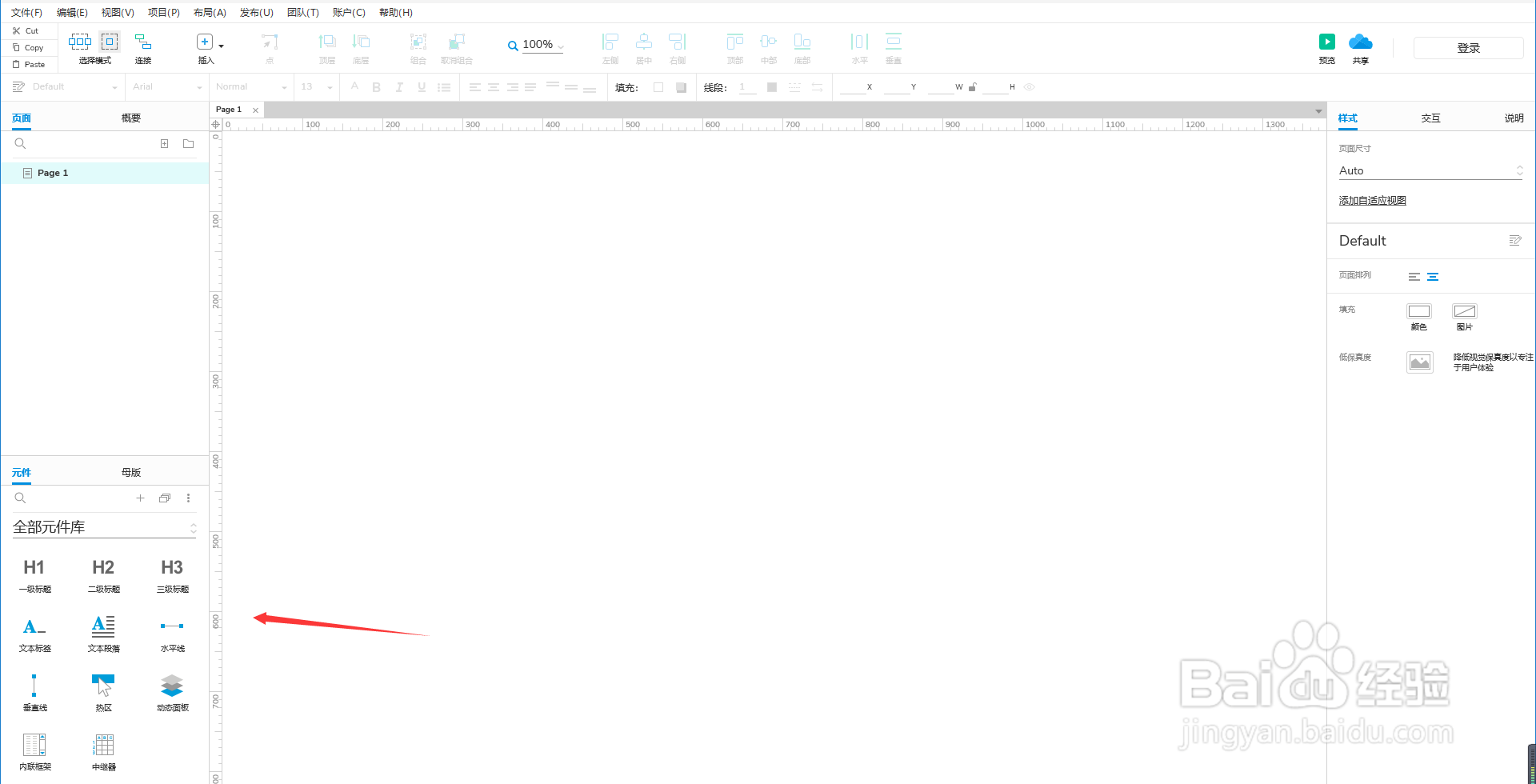Select the H1 一级标题 widget
Image resolution: width=1536 pixels, height=784 pixels.
click(x=34, y=575)
